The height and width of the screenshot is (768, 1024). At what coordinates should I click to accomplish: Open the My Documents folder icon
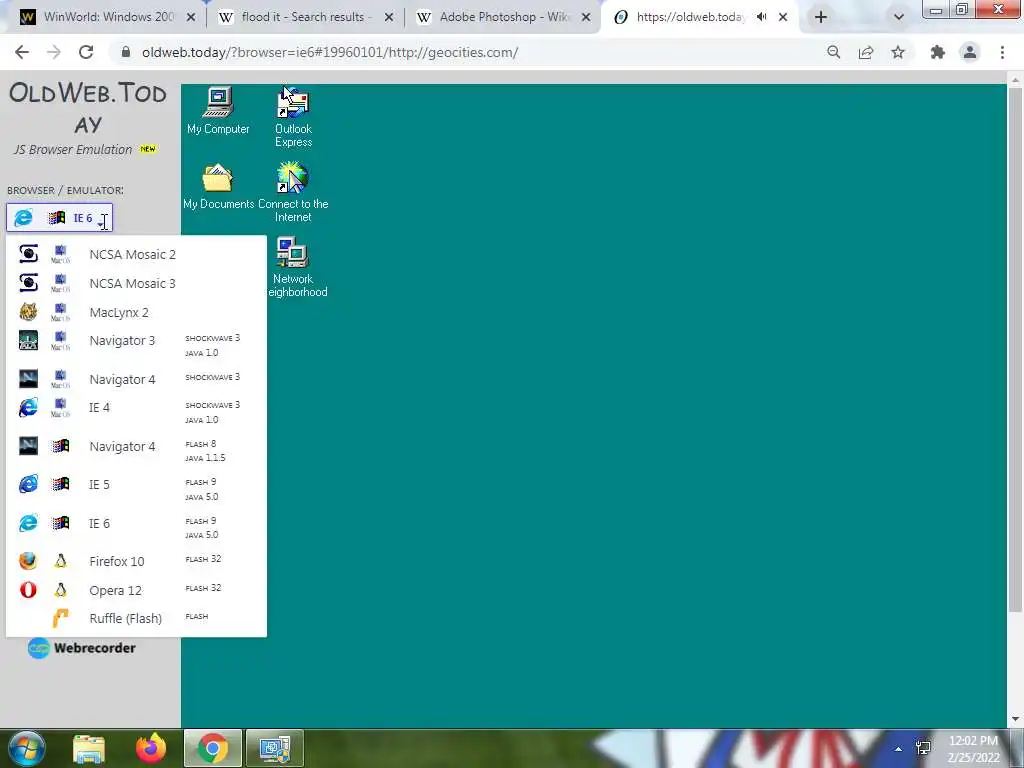tap(218, 186)
